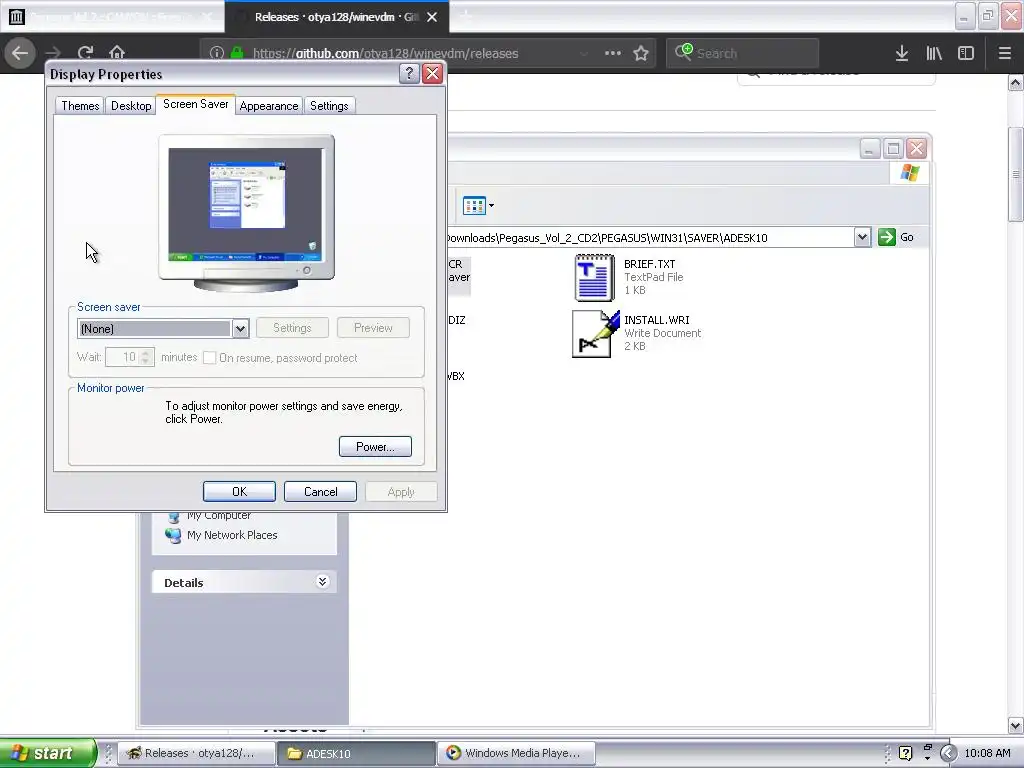Click the Windows flag logo in Explorer
The height and width of the screenshot is (768, 1024).
tap(910, 173)
